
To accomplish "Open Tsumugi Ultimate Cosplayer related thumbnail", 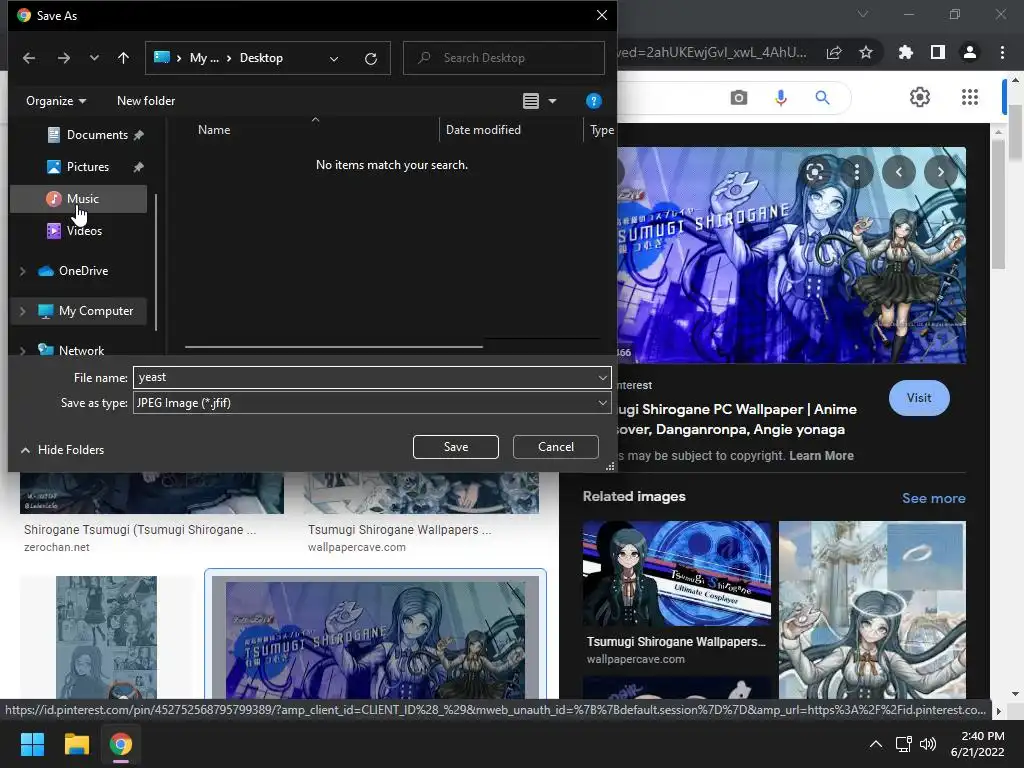I will tap(676, 573).
